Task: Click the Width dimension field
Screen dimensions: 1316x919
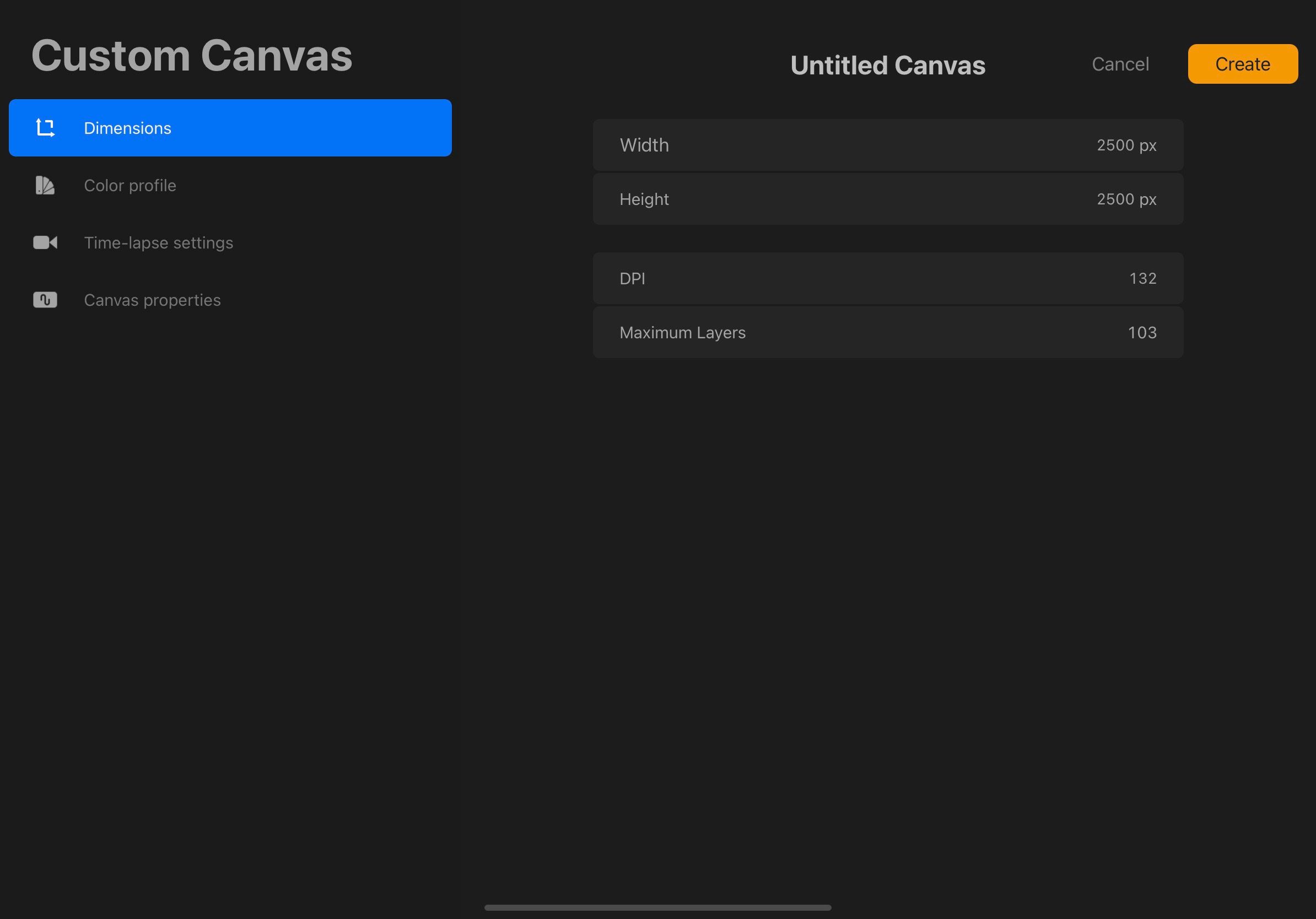Action: [x=888, y=144]
